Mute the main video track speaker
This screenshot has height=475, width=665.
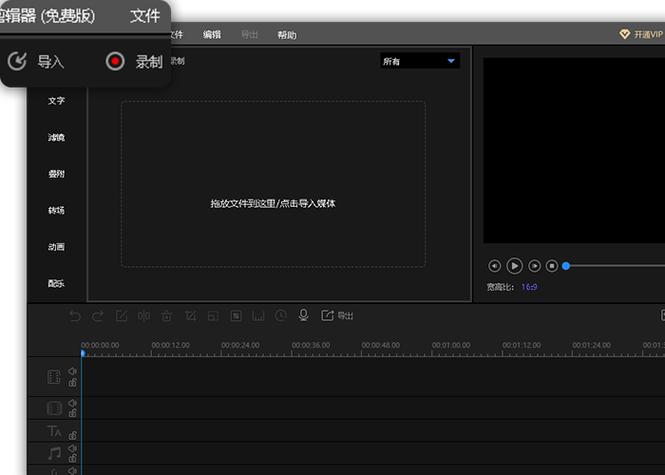tap(72, 373)
